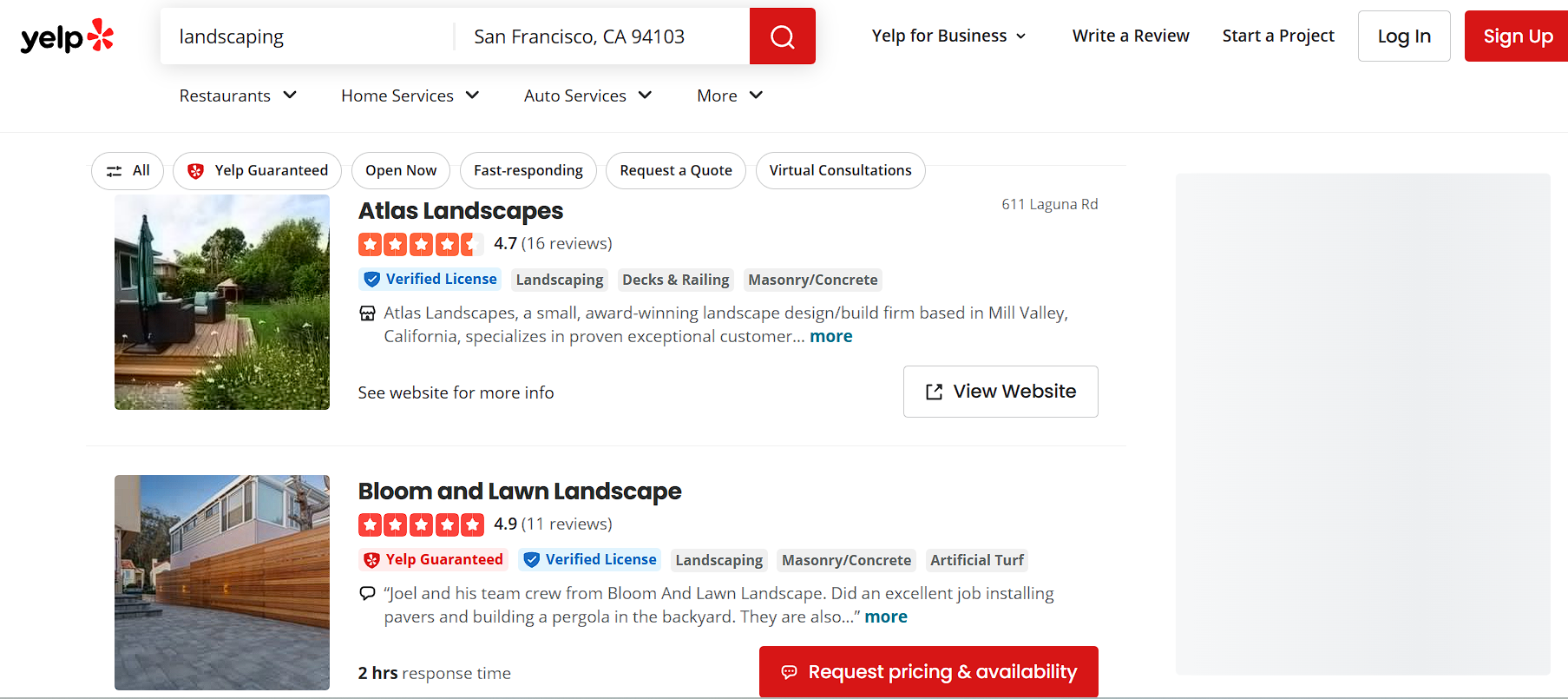This screenshot has height=699, width=1568.
Task: Click star rating of Bloom and Lawn Landscape
Action: click(420, 524)
